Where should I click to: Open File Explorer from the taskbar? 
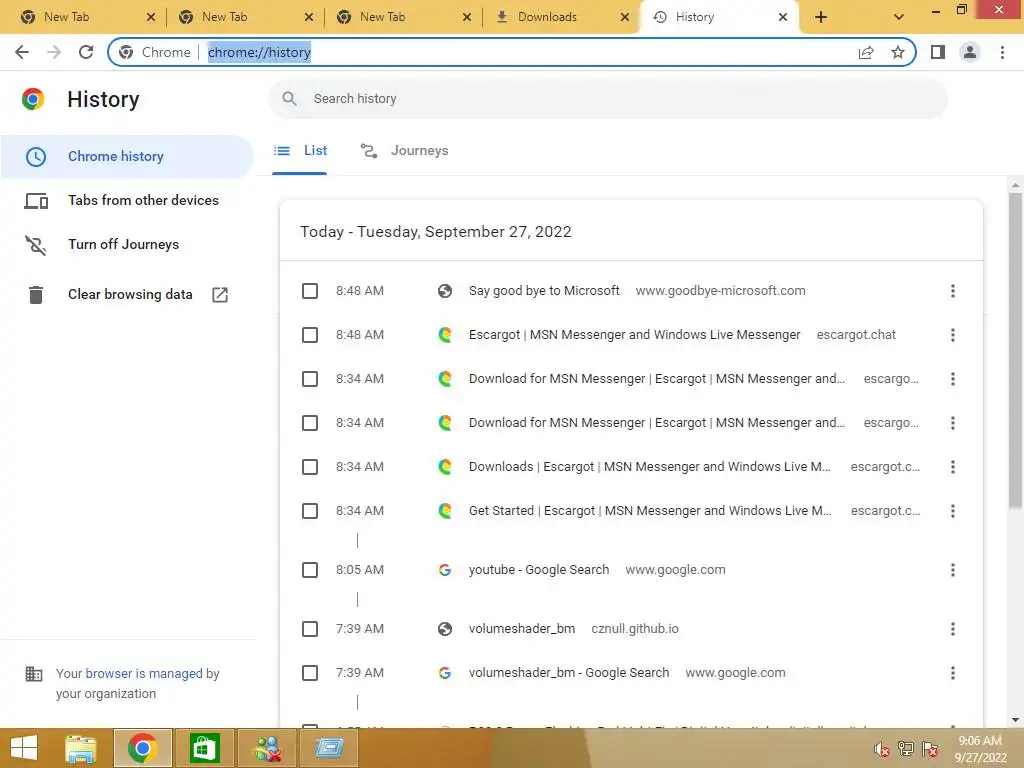(80, 748)
